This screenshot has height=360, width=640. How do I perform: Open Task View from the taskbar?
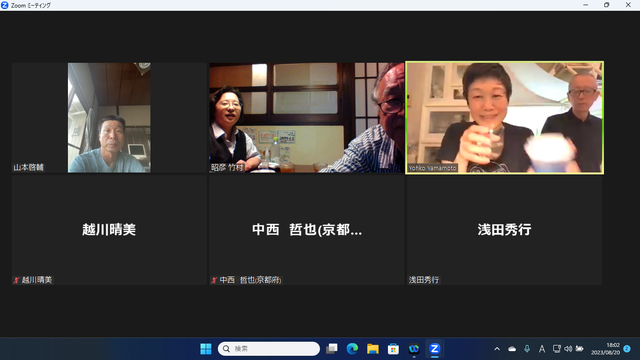(332, 349)
